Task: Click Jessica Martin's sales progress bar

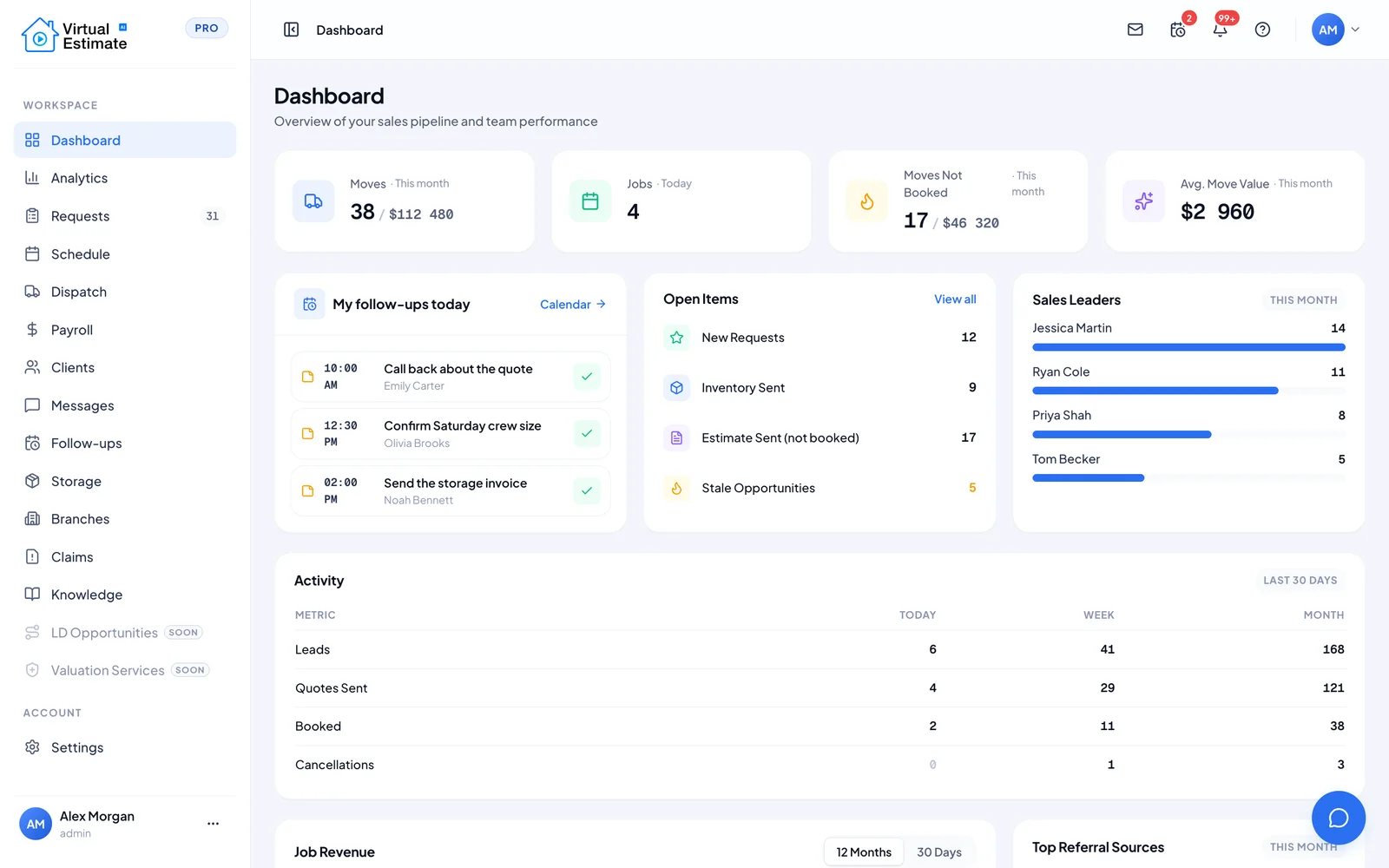Action: [1188, 347]
